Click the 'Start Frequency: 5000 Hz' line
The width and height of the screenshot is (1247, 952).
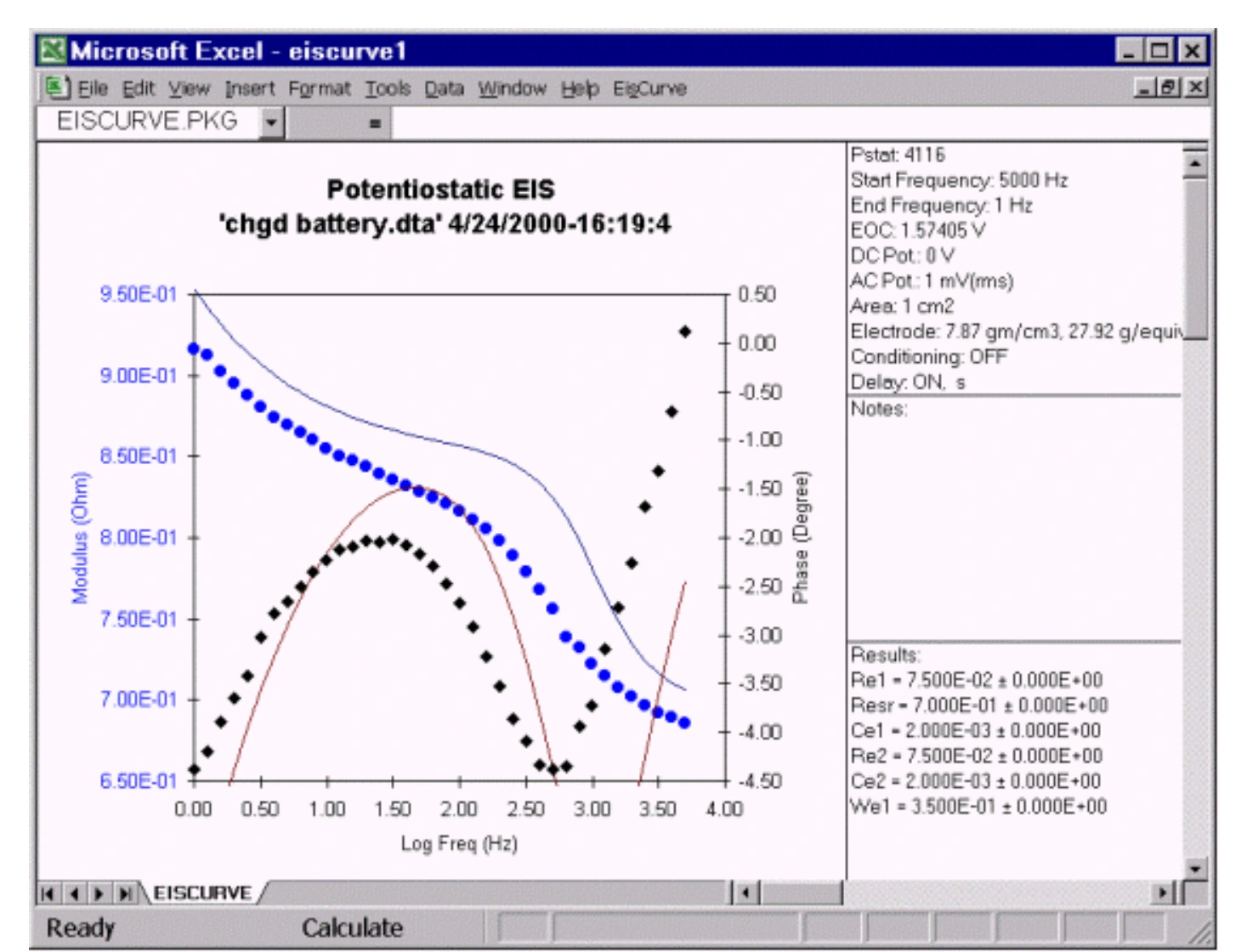[959, 180]
